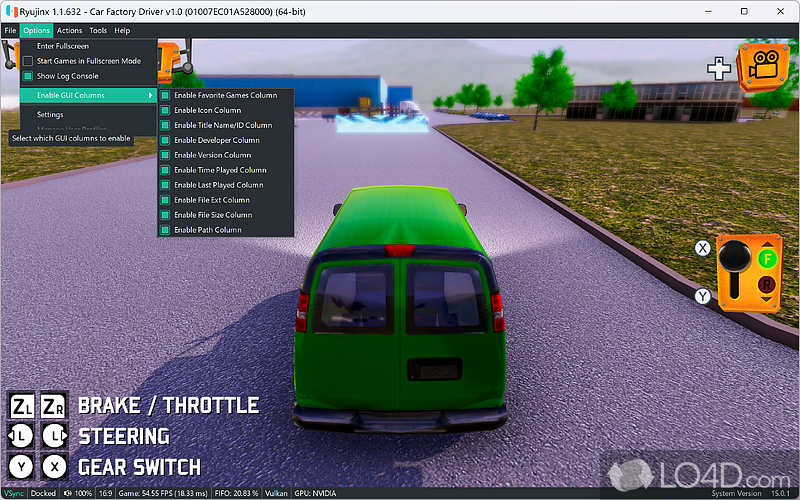Toggle Start Games in Fullscreen Mode checkbox
The height and width of the screenshot is (500, 800).
coord(28,61)
